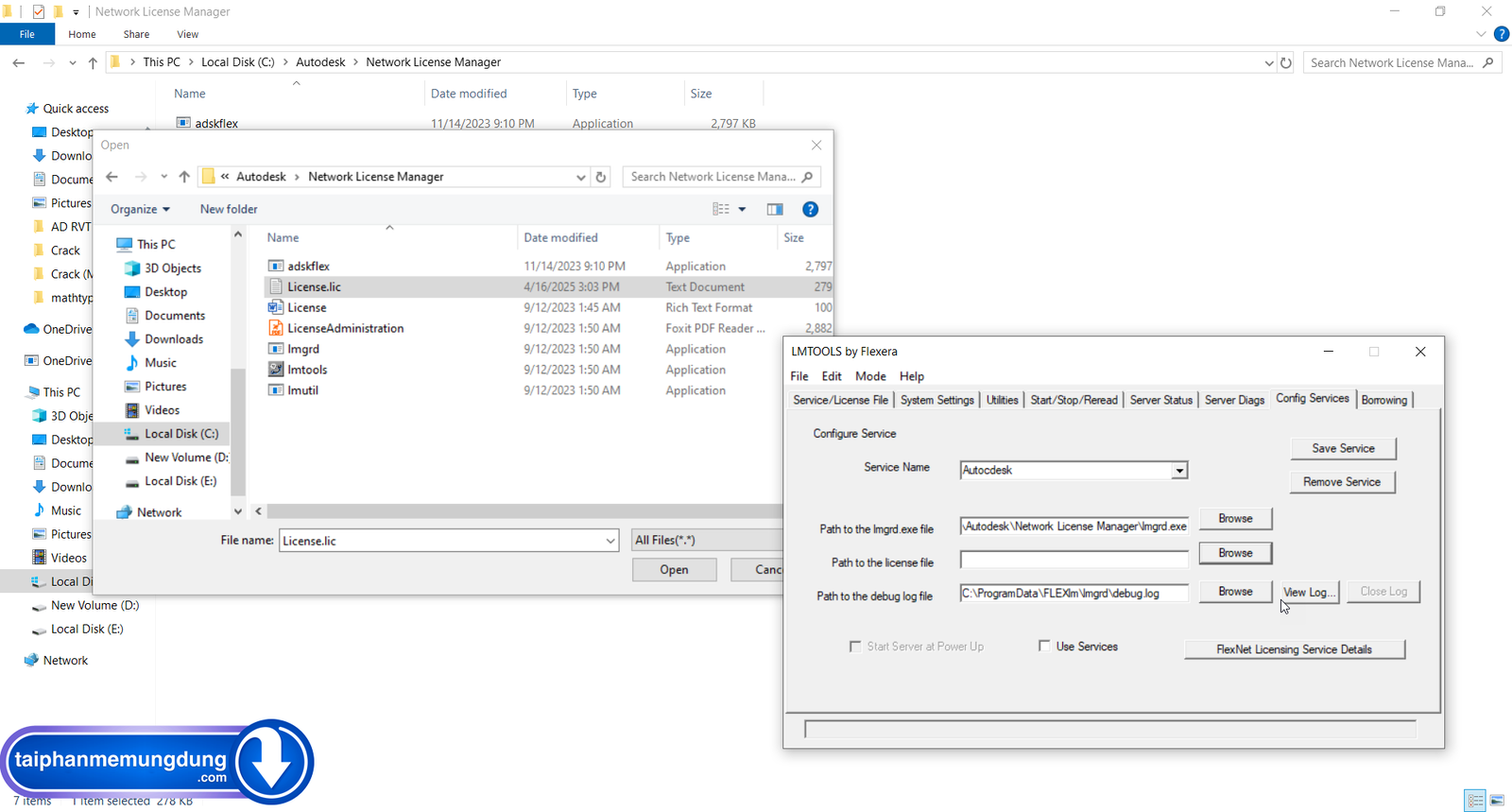
Task: Open the Service Name dropdown arrow
Action: 1179,471
